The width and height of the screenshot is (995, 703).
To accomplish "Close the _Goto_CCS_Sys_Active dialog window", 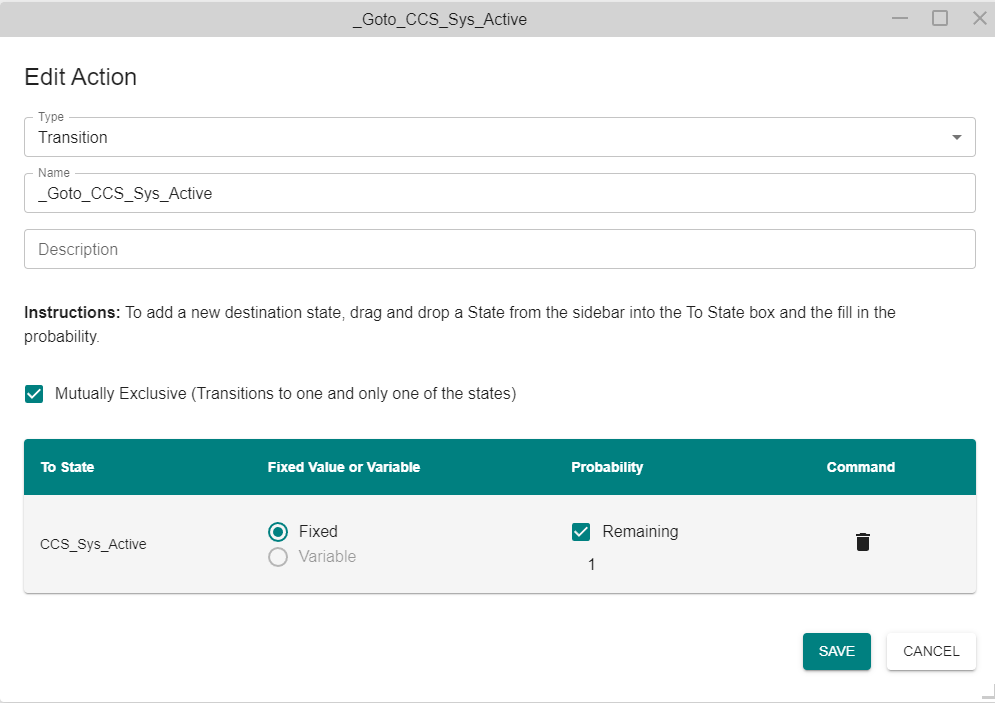I will click(x=980, y=18).
